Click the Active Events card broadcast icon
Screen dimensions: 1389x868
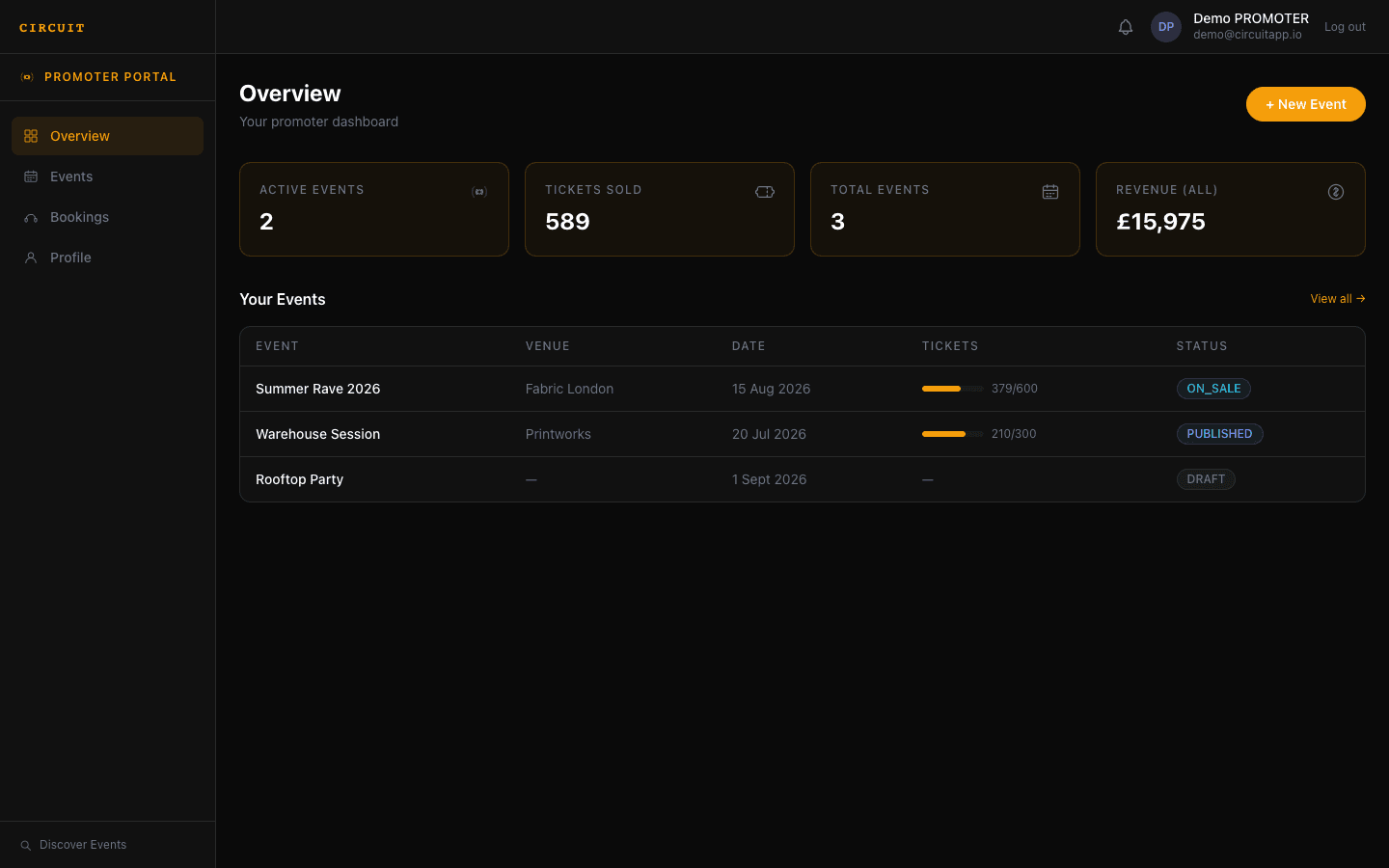[x=479, y=192]
